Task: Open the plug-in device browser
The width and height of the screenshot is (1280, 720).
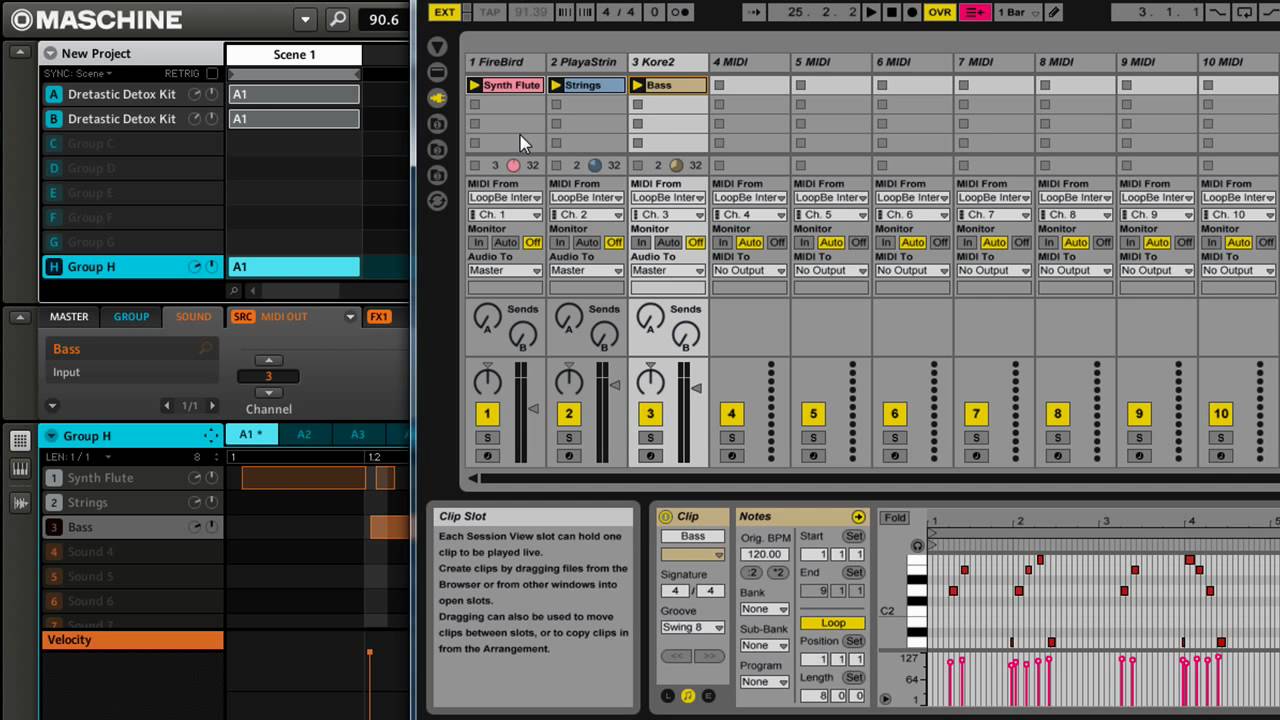Action: click(437, 98)
